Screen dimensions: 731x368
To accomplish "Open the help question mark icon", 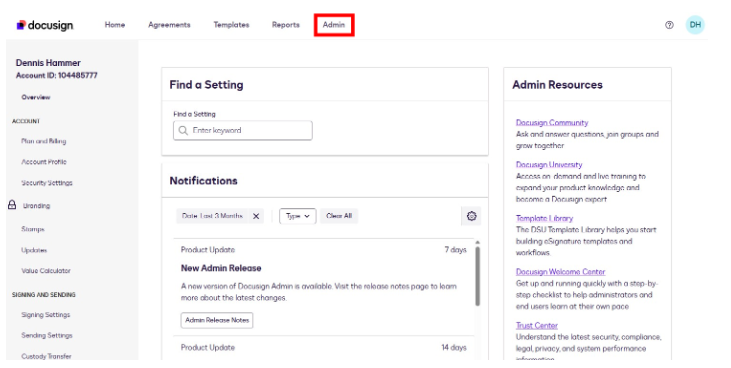I will click(669, 25).
